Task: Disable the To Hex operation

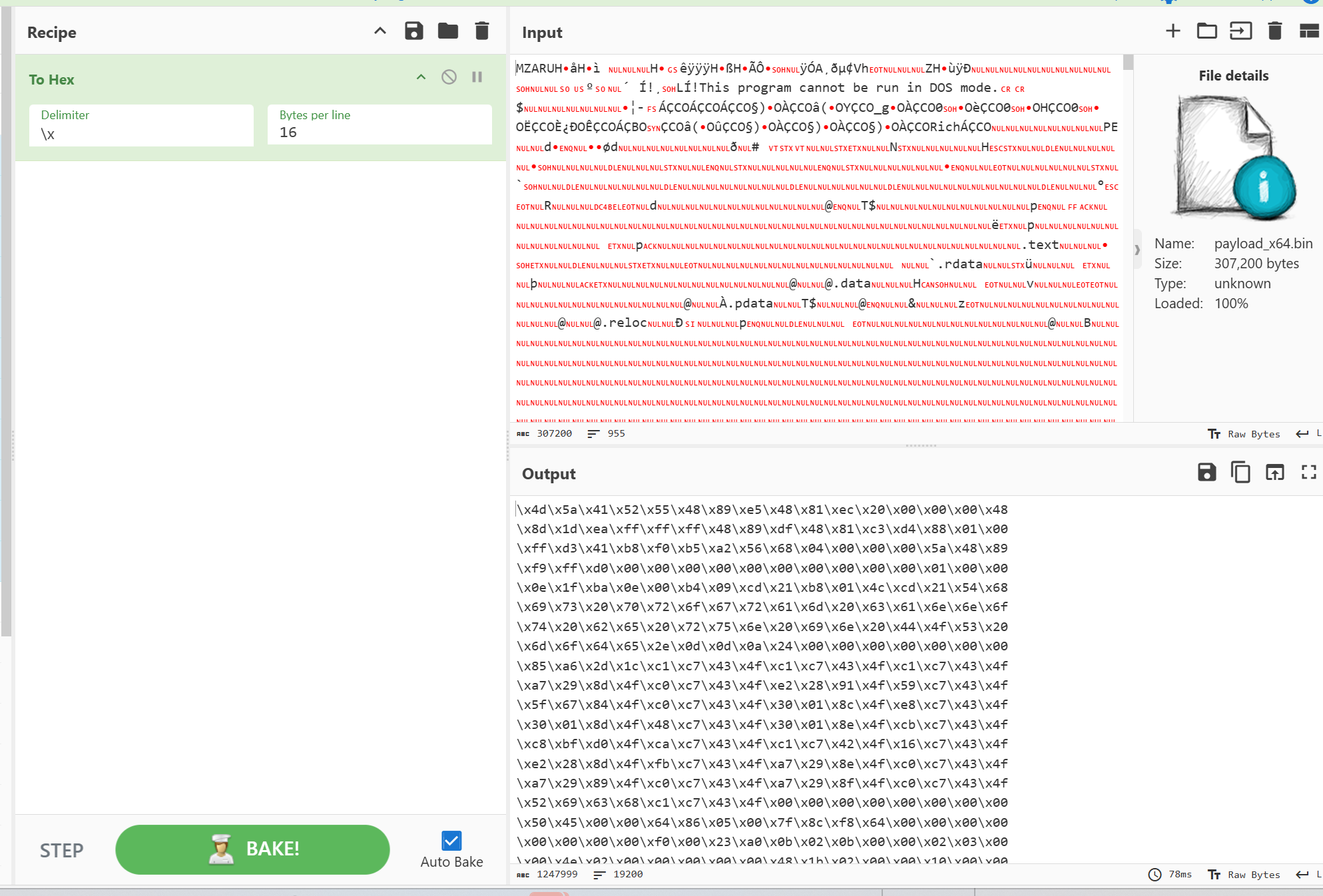Action: tap(449, 77)
